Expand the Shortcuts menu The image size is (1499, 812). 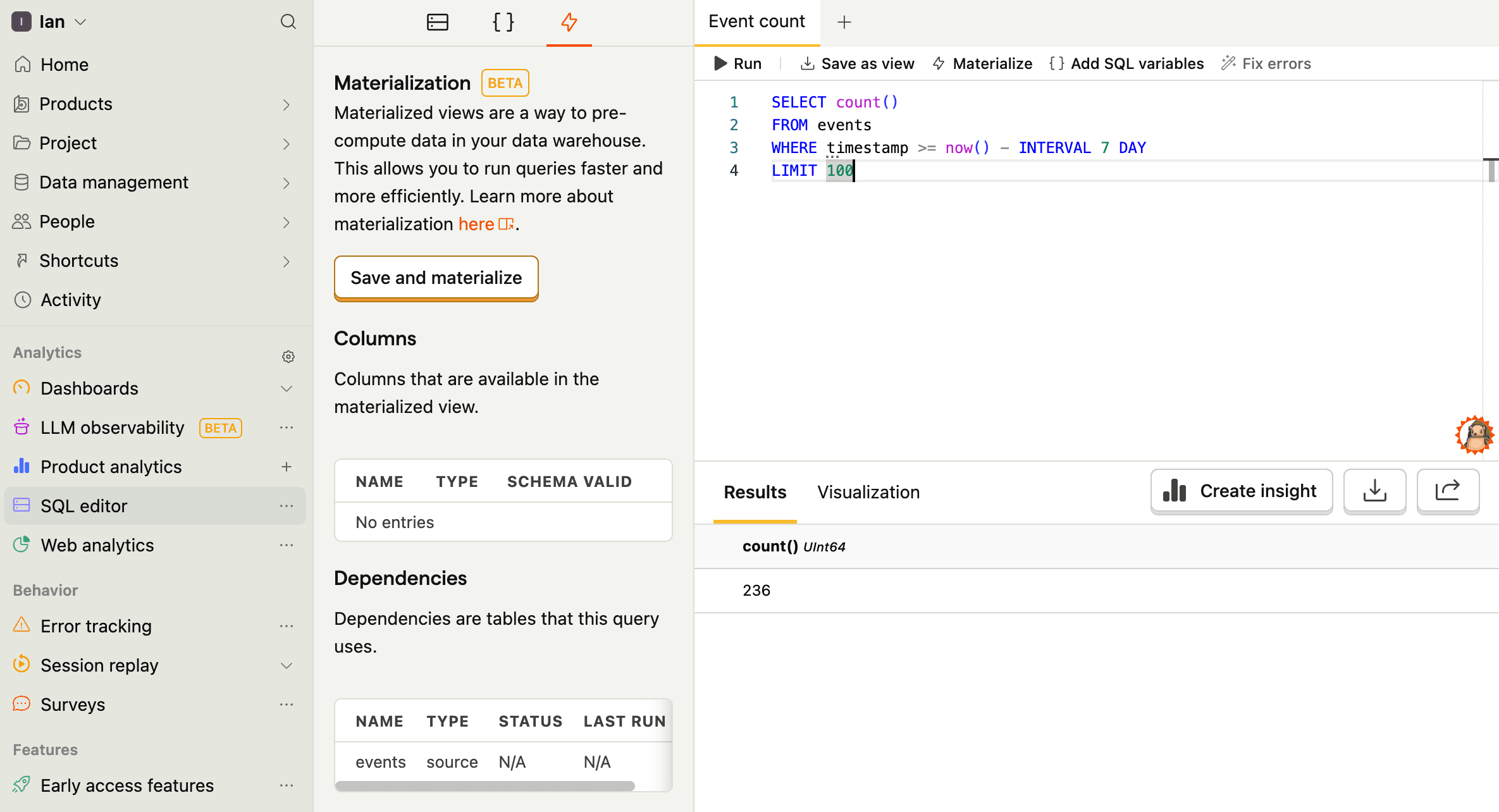tap(287, 261)
